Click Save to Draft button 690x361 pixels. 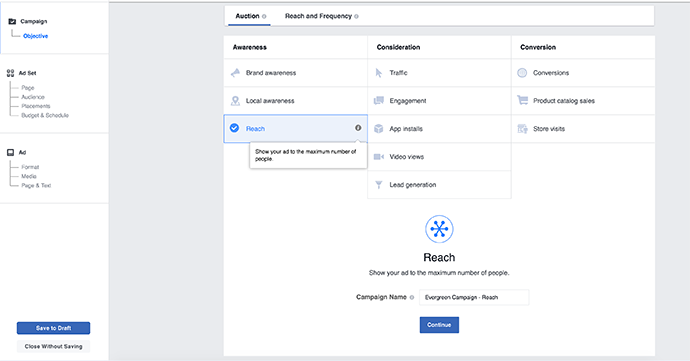[x=53, y=328]
